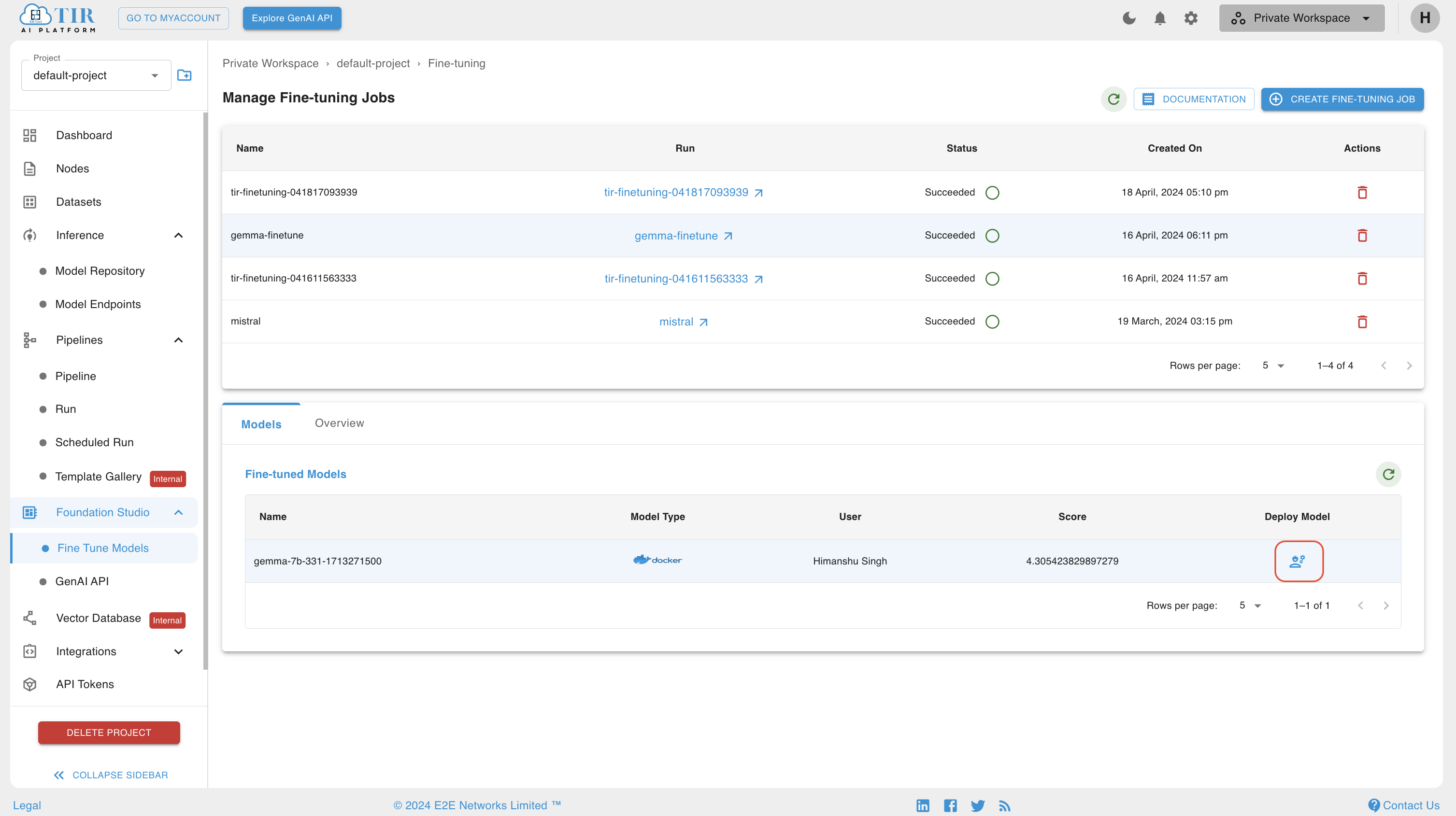Open notifications bell icon
This screenshot has height=816, width=1456.
1160,18
